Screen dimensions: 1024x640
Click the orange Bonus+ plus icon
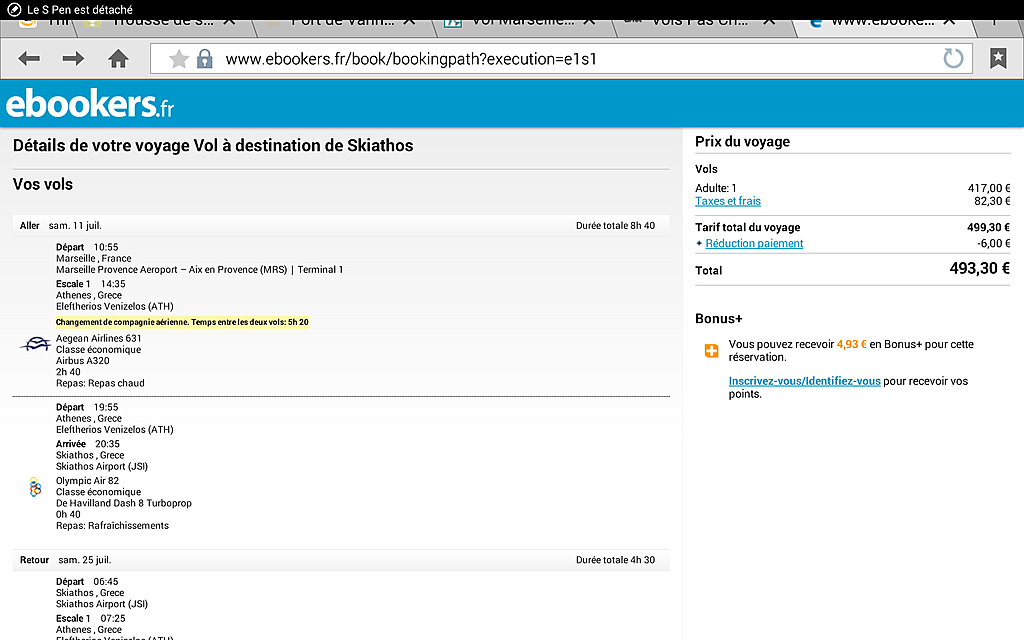[711, 351]
